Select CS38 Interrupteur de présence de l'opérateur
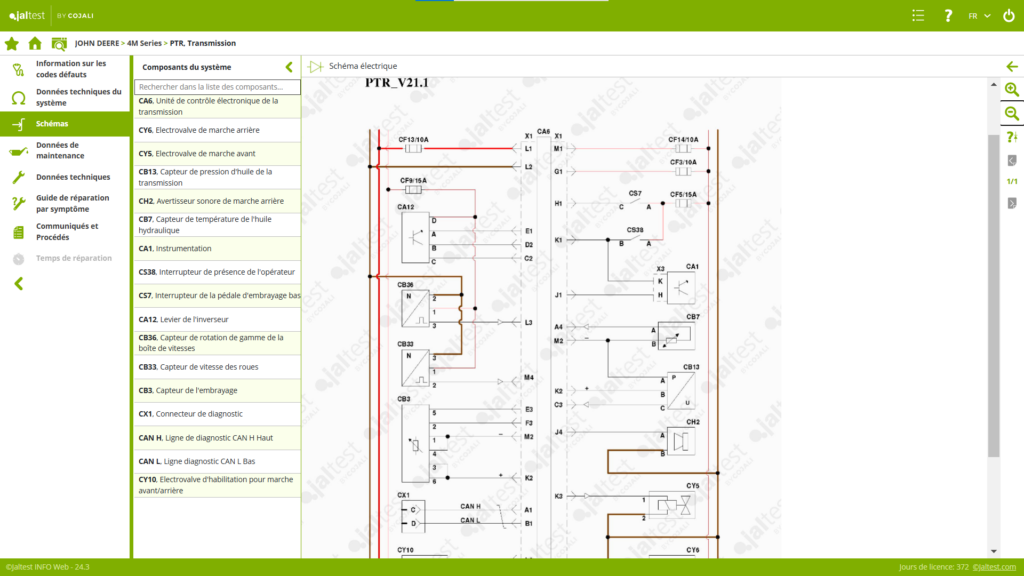1024x576 pixels. (217, 272)
